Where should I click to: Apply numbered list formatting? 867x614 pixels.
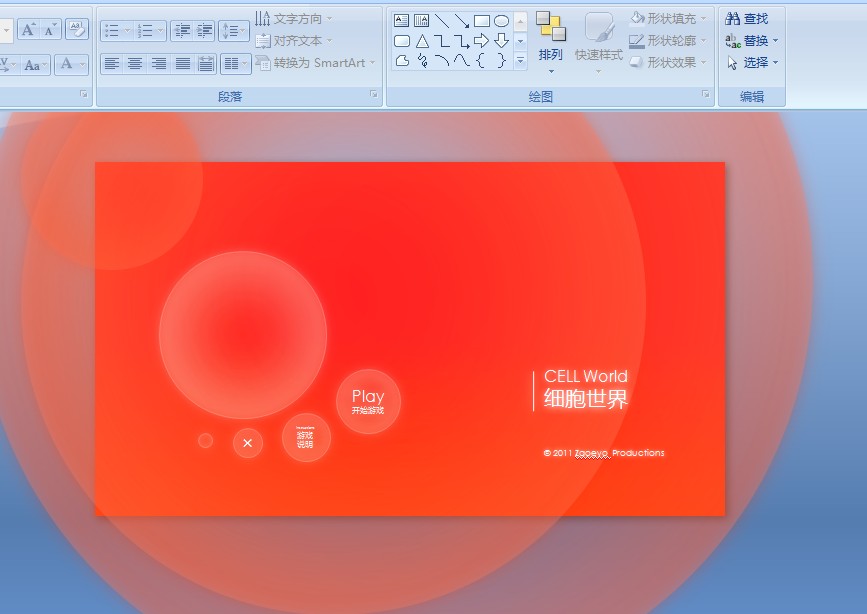[x=145, y=30]
